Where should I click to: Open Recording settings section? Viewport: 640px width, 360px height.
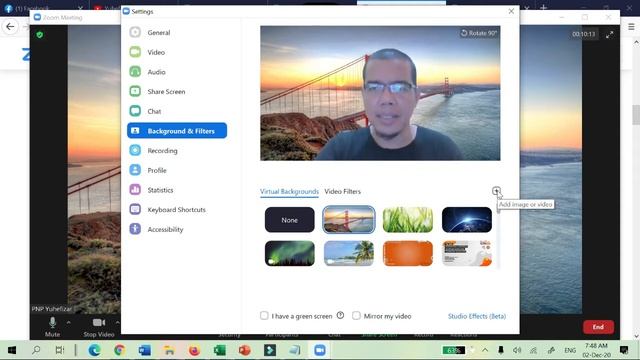coord(162,151)
